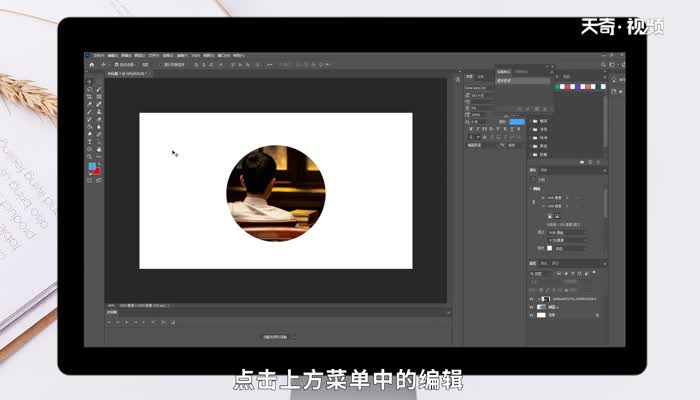Hide the top layer using its eye icon
700x400 pixels.
click(532, 299)
